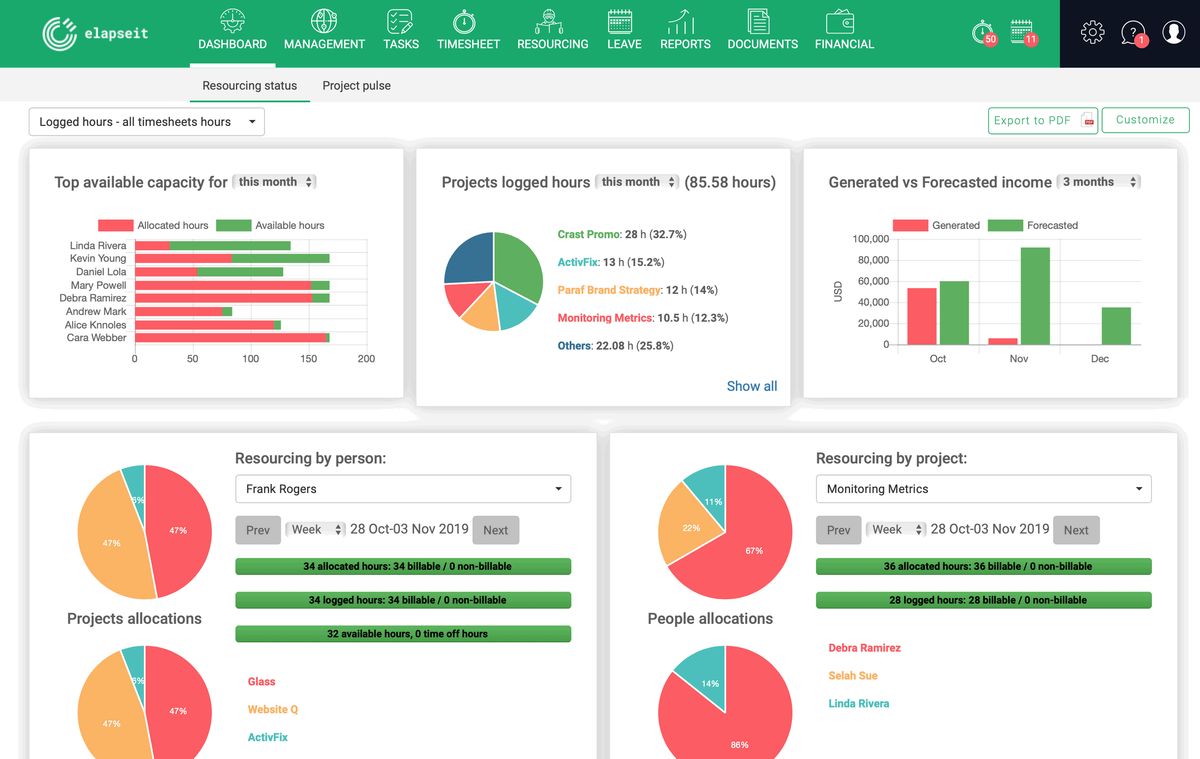
Task: Open the Logged hours timesheet filter dropdown
Action: [x=146, y=121]
